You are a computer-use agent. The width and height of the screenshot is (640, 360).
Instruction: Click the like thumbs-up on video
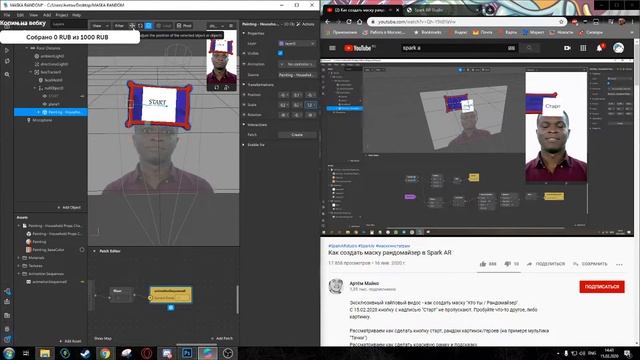click(x=483, y=264)
